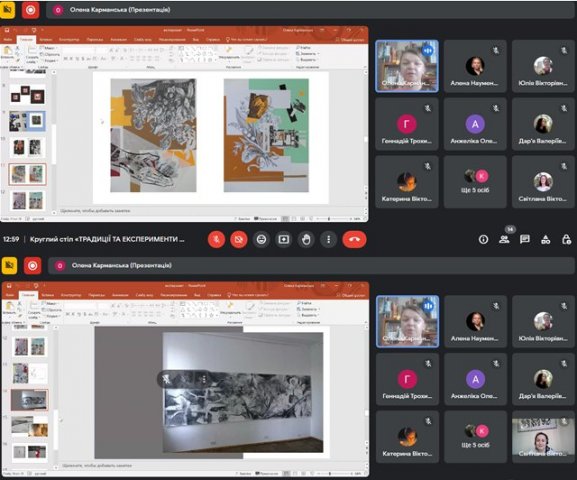Screen dimensions: 577x480
Task: Click the blue audio indicator on the presenter tile beside the mural view
Action: (428, 306)
